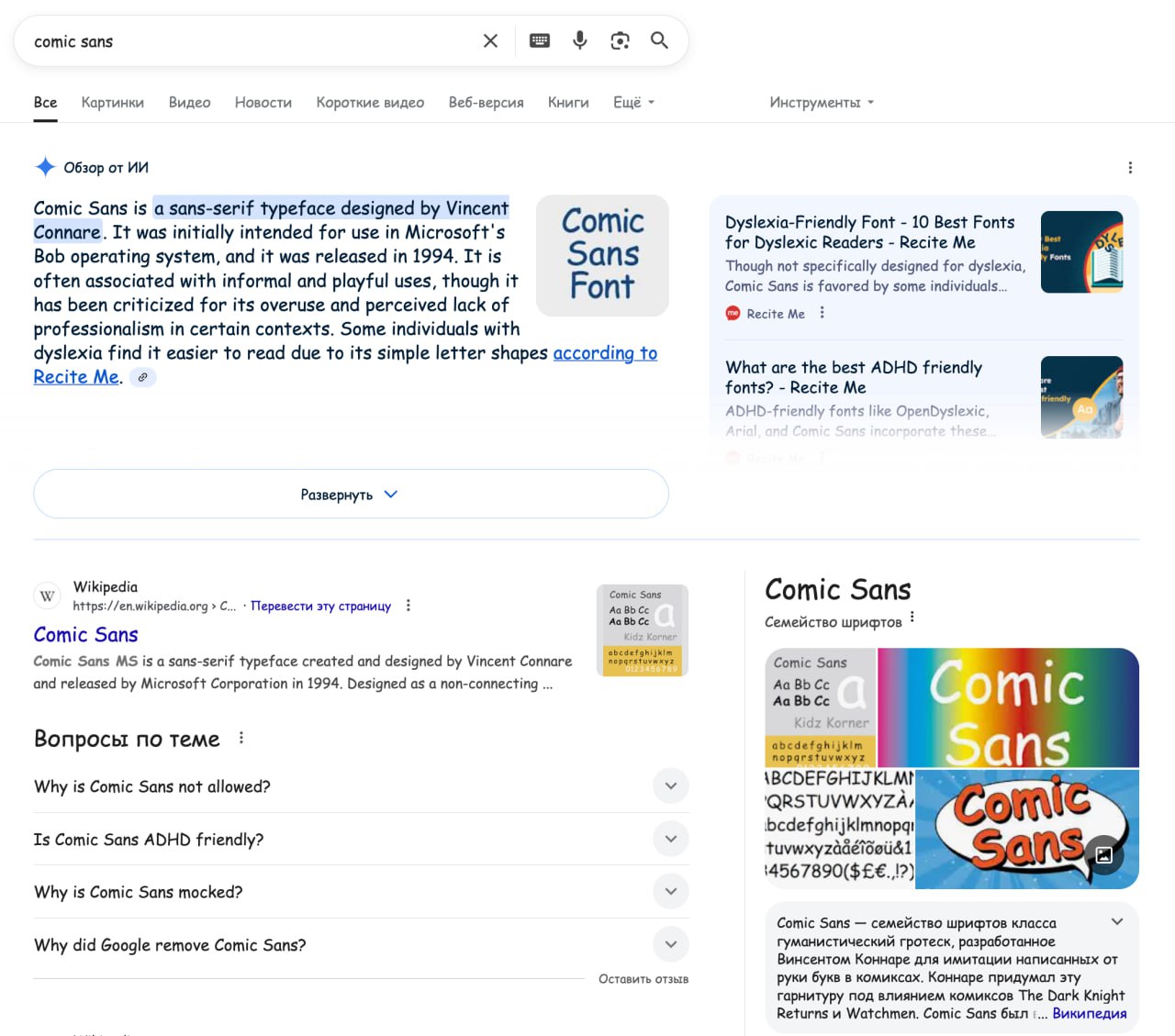Click the magnifier search icon
Viewport: 1175px width, 1036px height.
tap(660, 40)
